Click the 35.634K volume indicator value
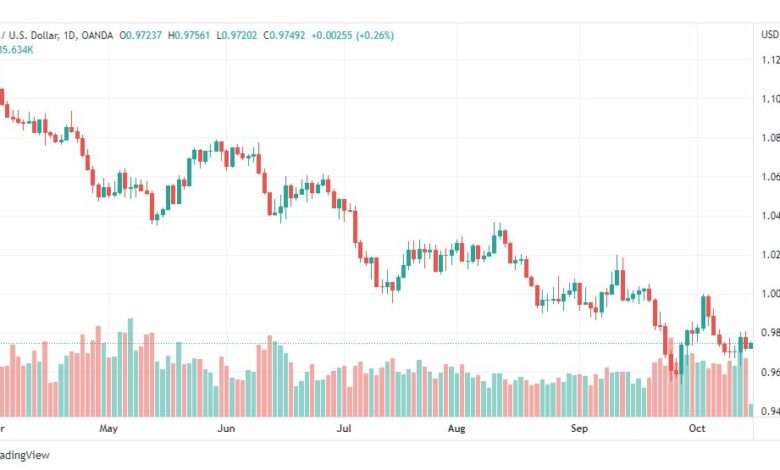Image resolution: width=780 pixels, height=470 pixels. tap(16, 50)
